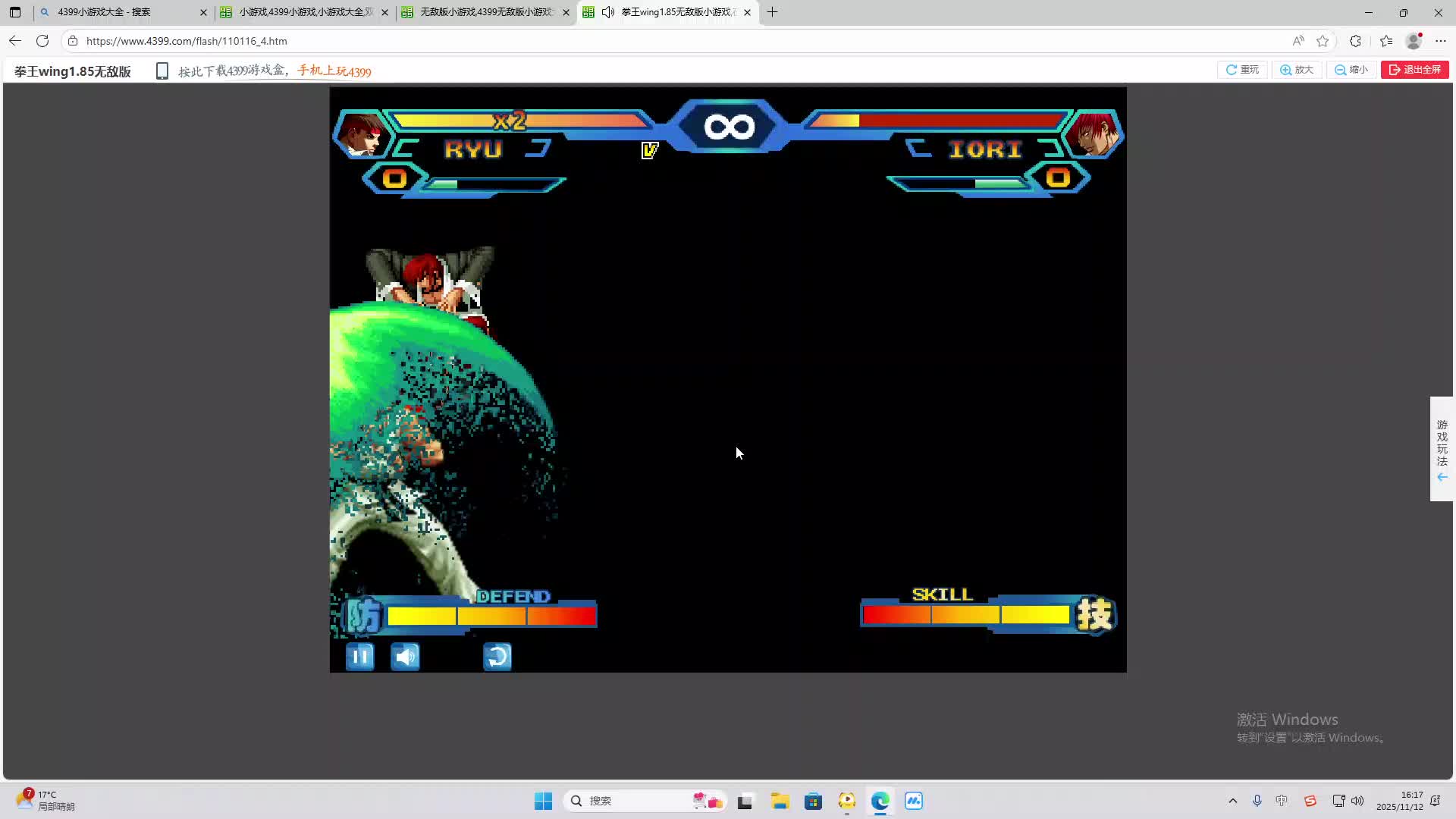Click the game restart arrow icon
This screenshot has width=1456, height=819.
click(497, 657)
